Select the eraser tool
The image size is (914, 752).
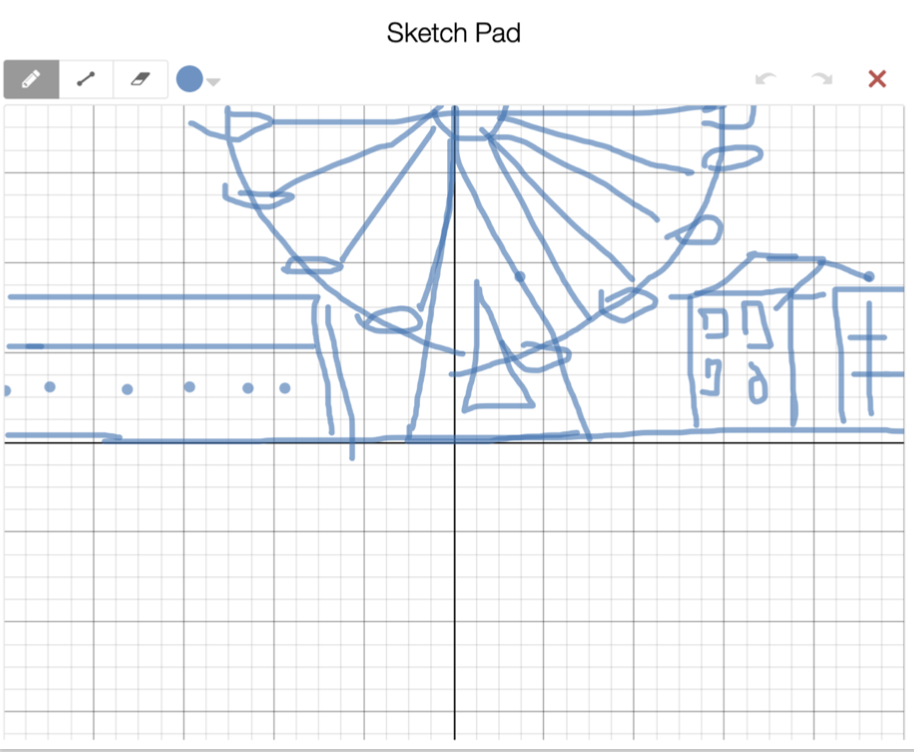140,79
